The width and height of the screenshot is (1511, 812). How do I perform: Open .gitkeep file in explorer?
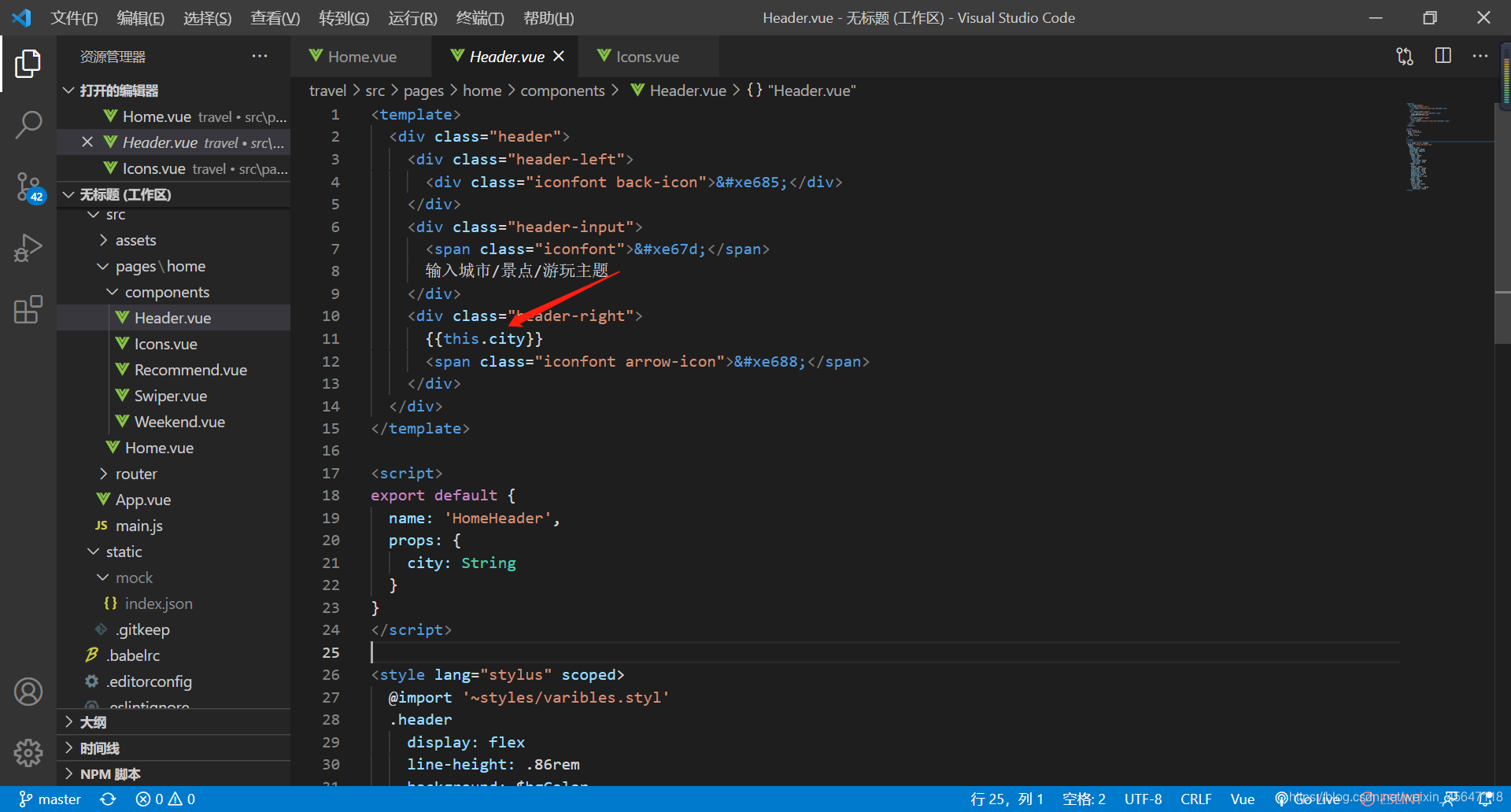(x=142, y=629)
